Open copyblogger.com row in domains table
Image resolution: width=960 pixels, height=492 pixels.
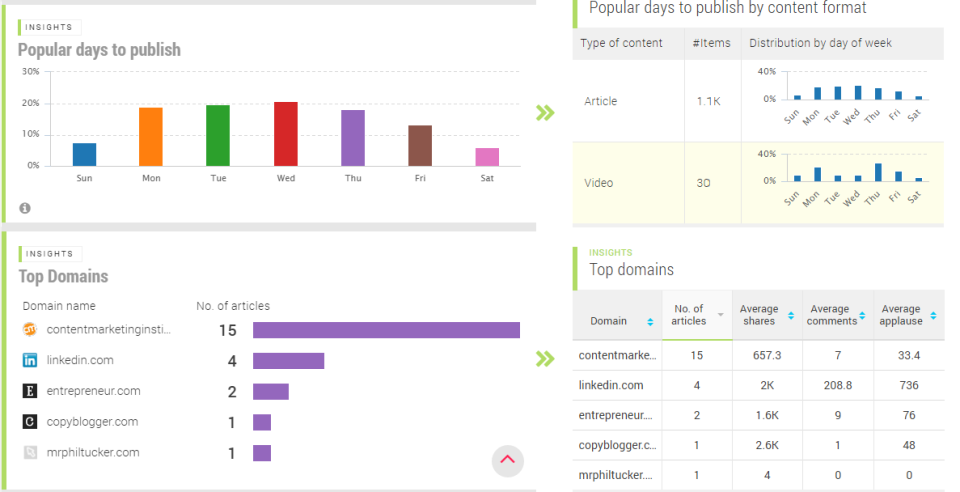pyautogui.click(x=759, y=445)
